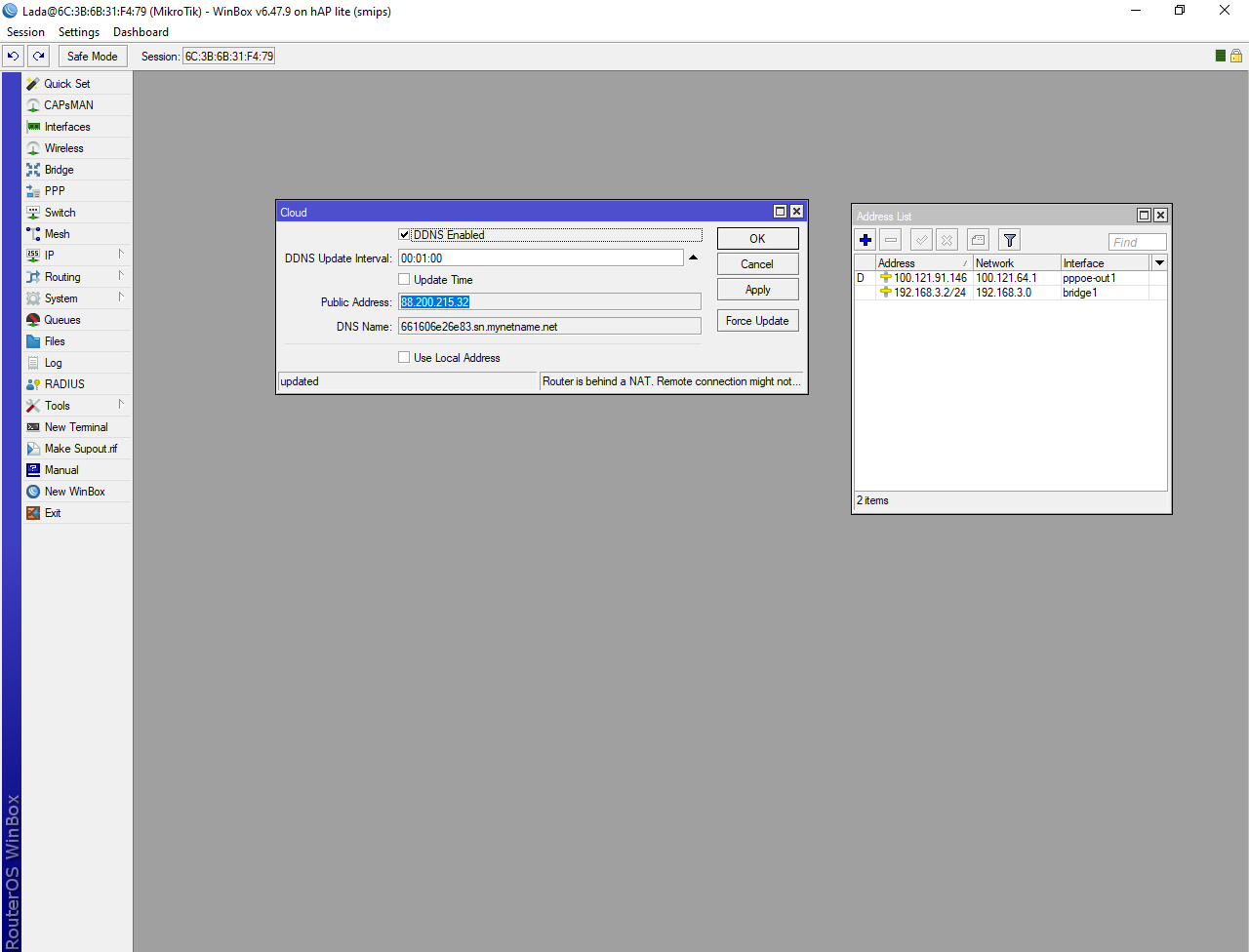The image size is (1249, 952).
Task: Open the Settings menu
Action: point(79,32)
